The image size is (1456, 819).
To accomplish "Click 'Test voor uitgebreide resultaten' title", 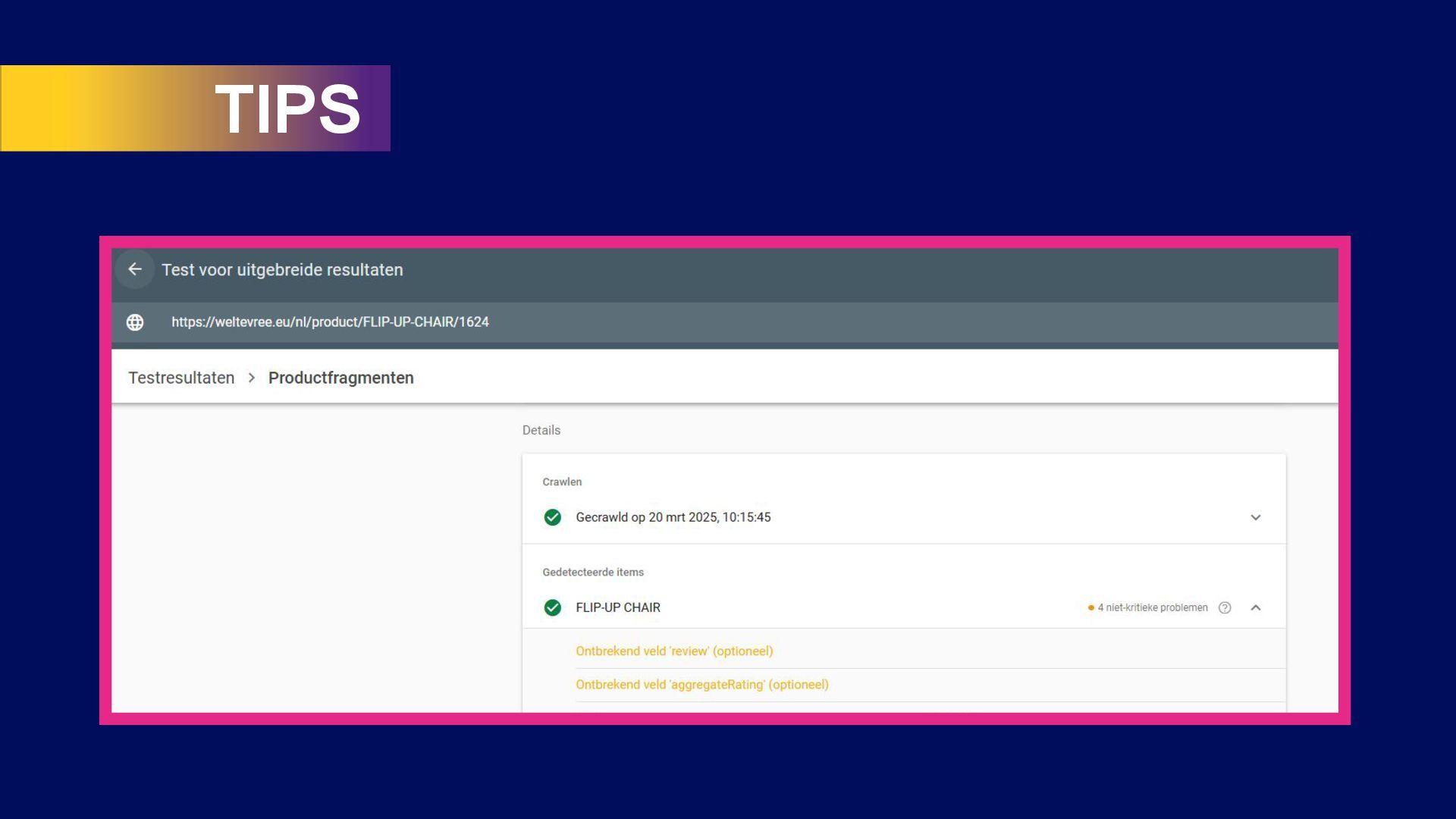I will [282, 270].
